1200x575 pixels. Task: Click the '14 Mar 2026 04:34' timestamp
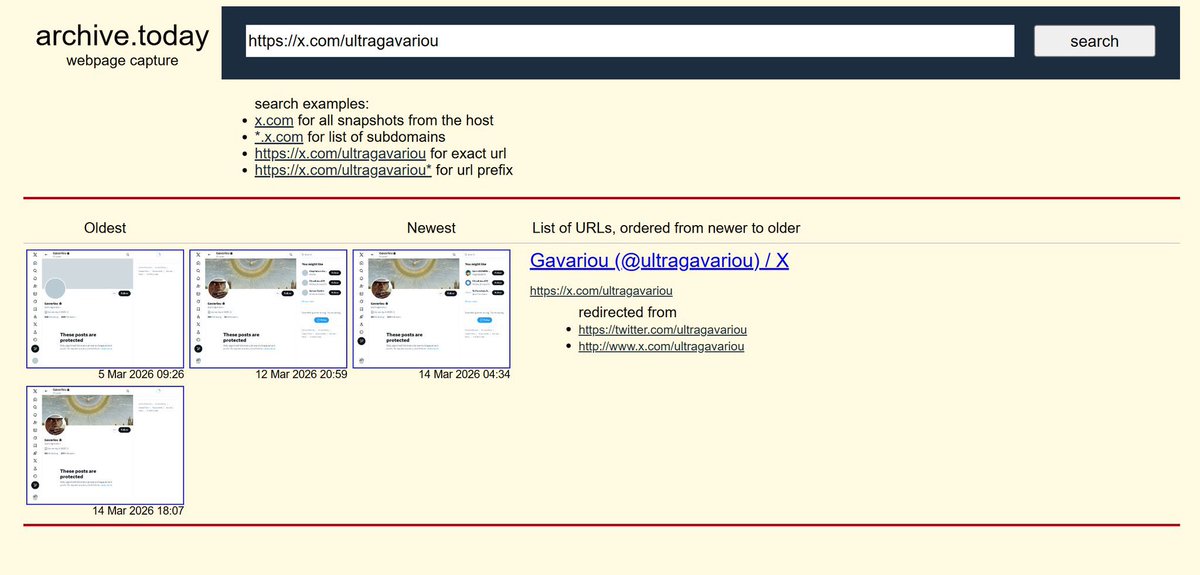click(464, 375)
